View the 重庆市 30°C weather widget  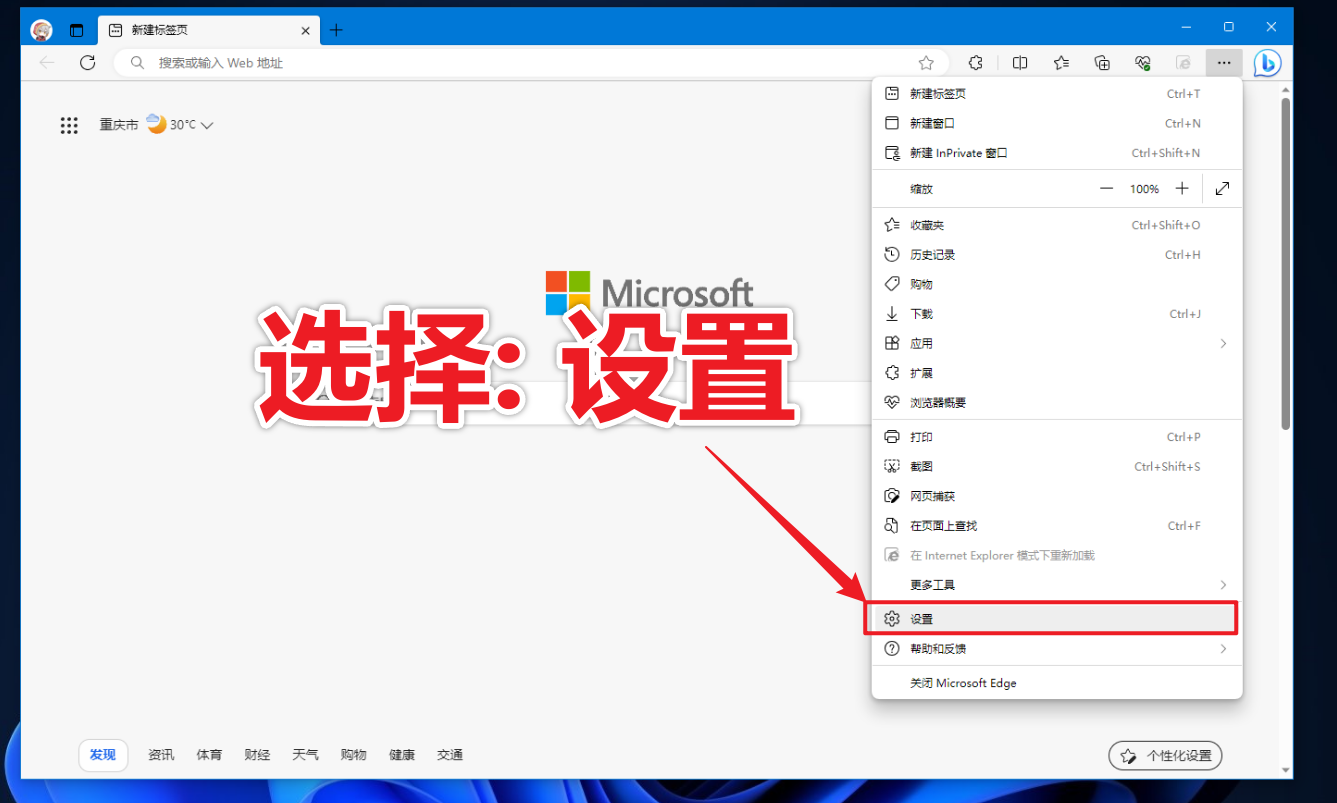coord(156,125)
